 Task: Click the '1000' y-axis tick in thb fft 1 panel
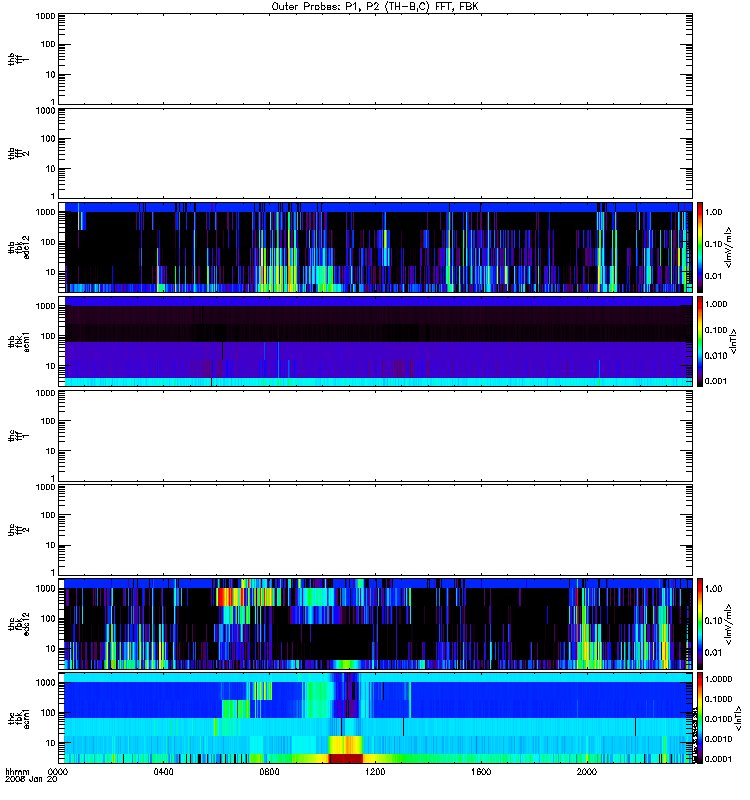point(45,16)
